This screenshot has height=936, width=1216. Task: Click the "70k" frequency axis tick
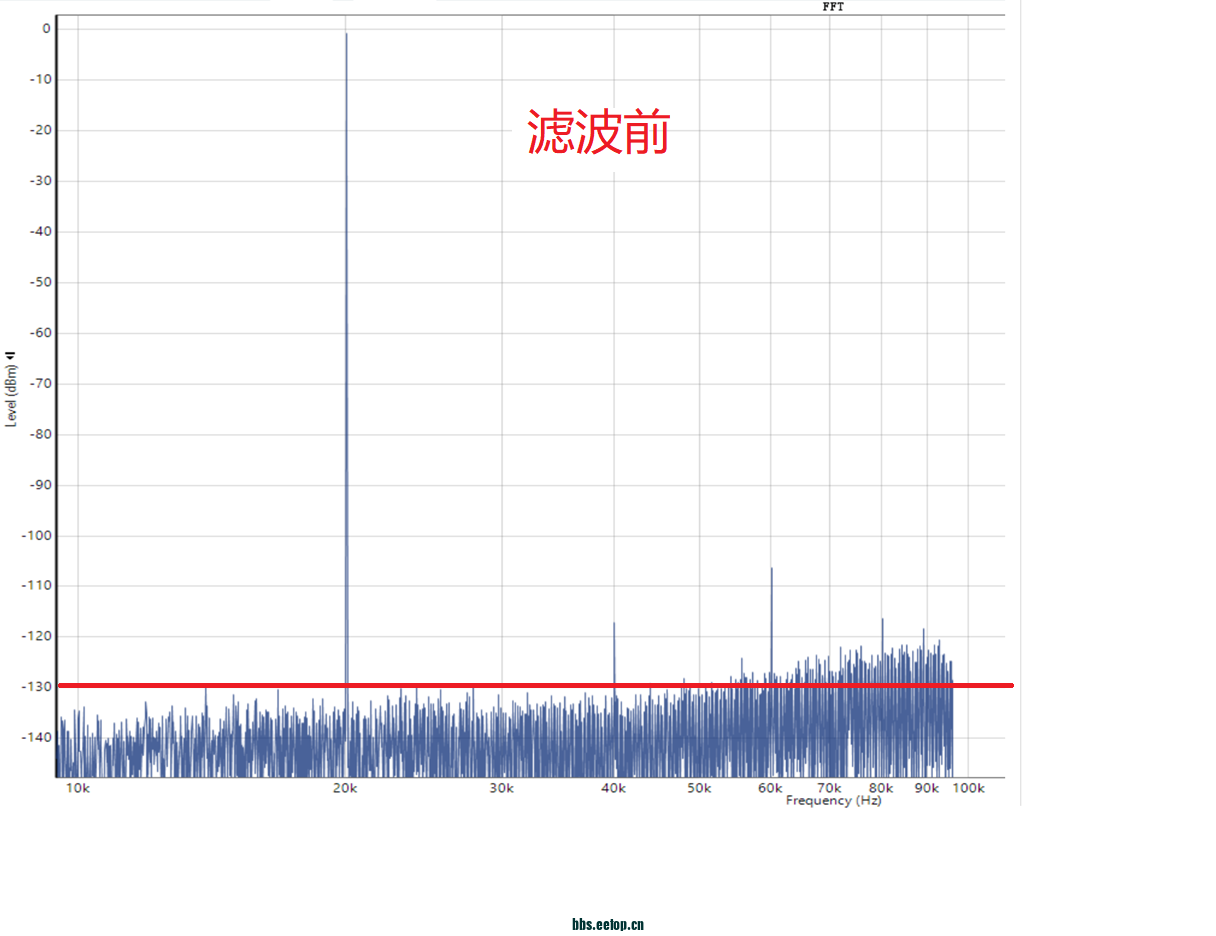point(829,789)
